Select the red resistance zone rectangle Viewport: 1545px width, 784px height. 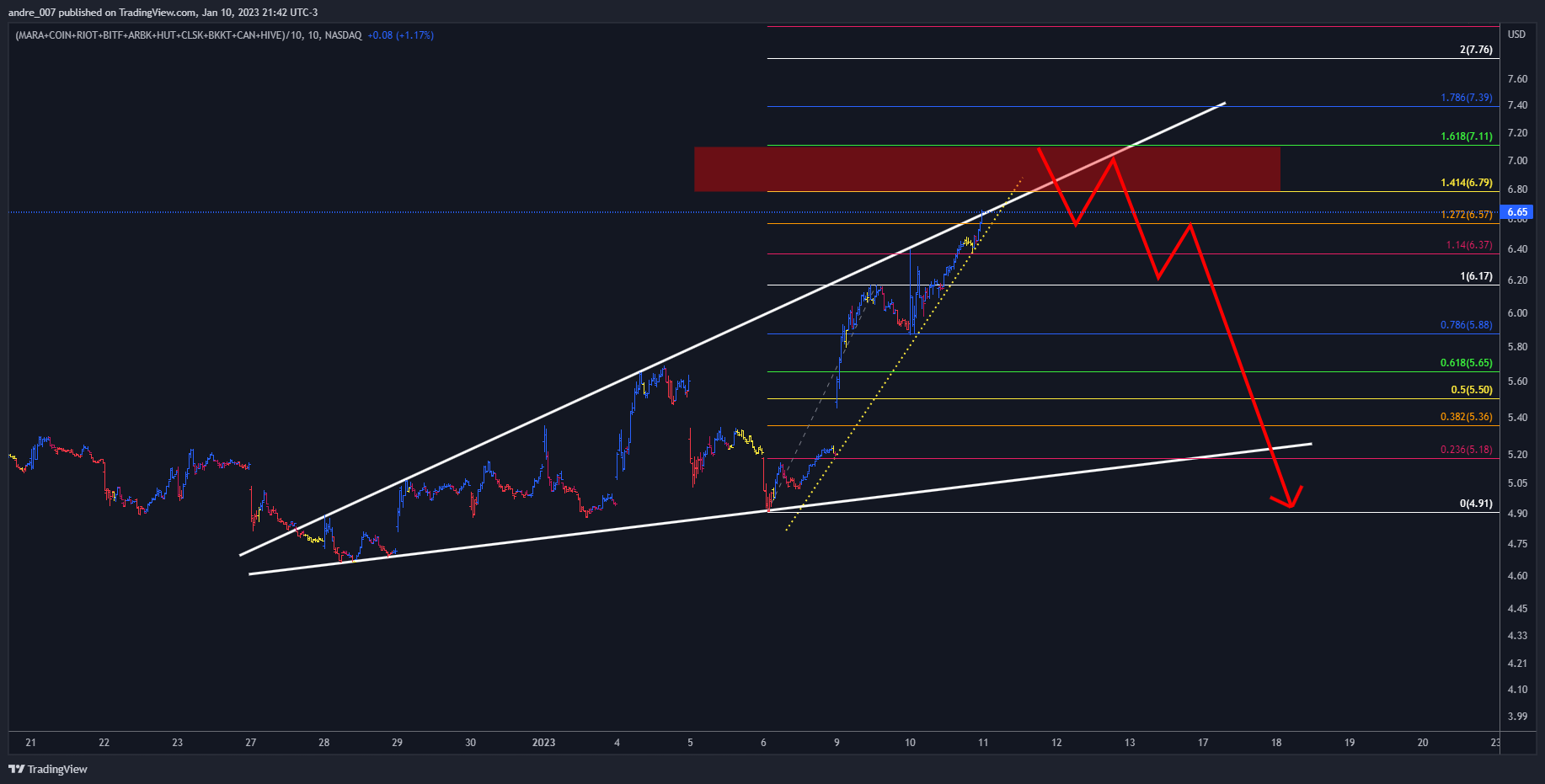point(986,169)
